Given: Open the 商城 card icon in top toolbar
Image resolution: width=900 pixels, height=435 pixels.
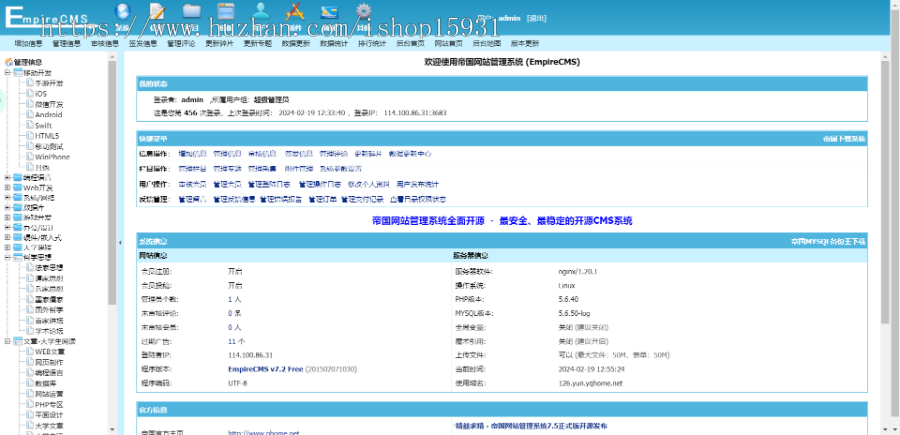Looking at the screenshot, I should (329, 11).
